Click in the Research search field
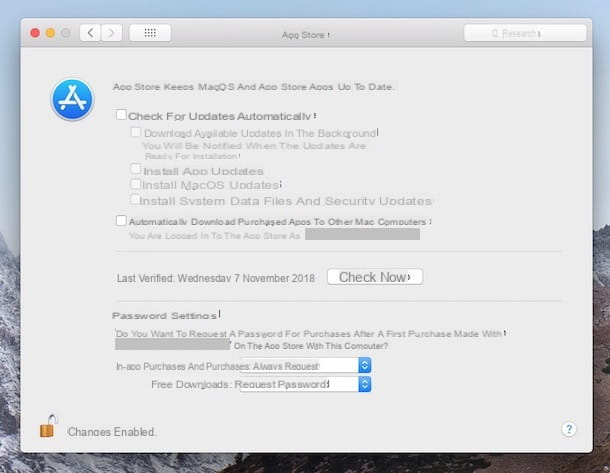Image resolution: width=610 pixels, height=473 pixels. 525,33
